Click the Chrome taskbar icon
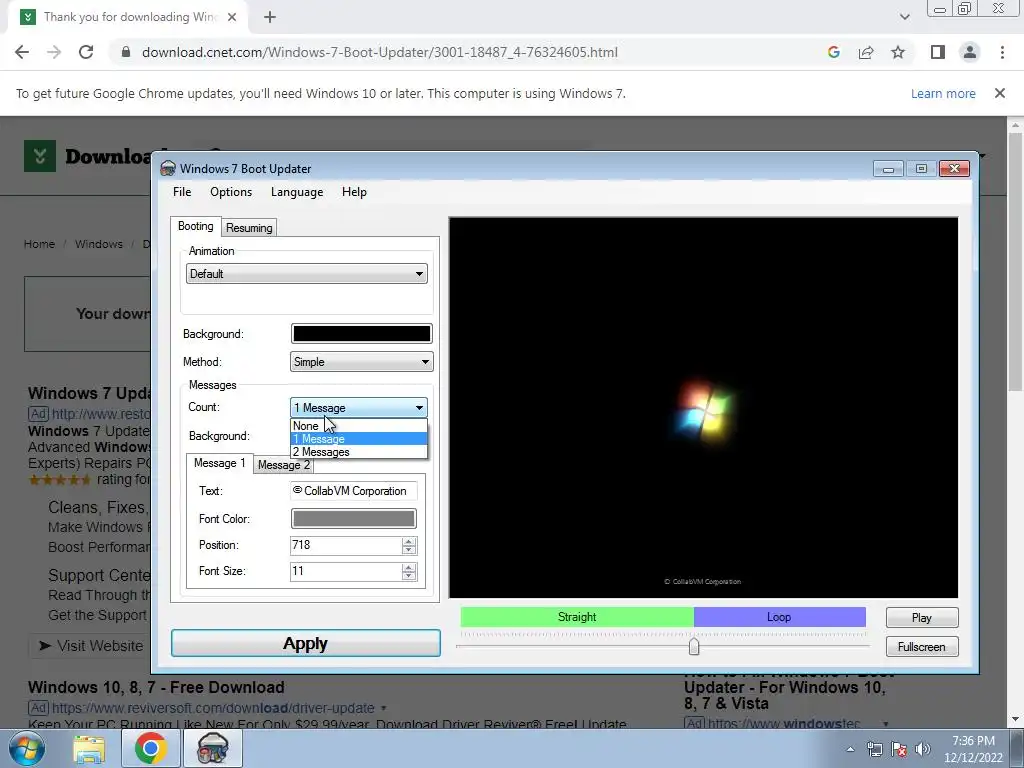Image resolution: width=1024 pixels, height=768 pixels. pos(151,748)
